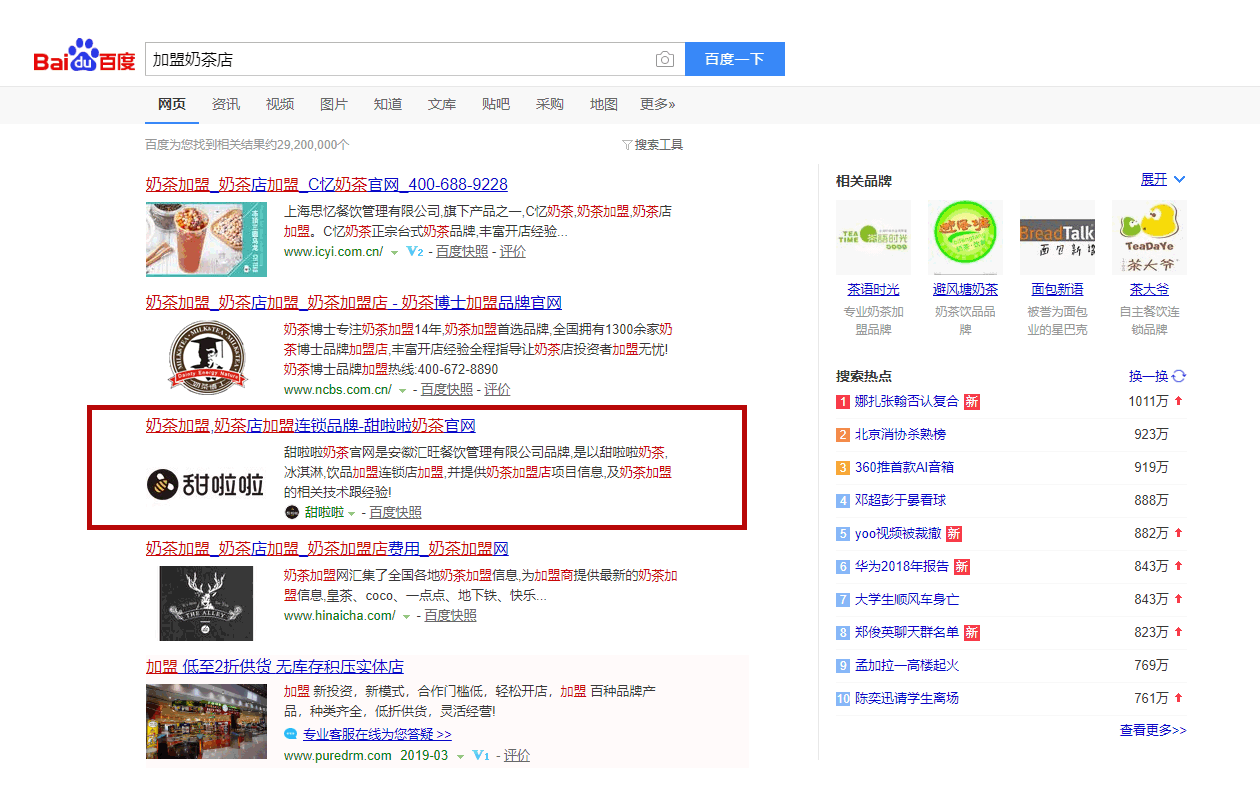
Task: Open the 采购 tab
Action: (x=550, y=104)
